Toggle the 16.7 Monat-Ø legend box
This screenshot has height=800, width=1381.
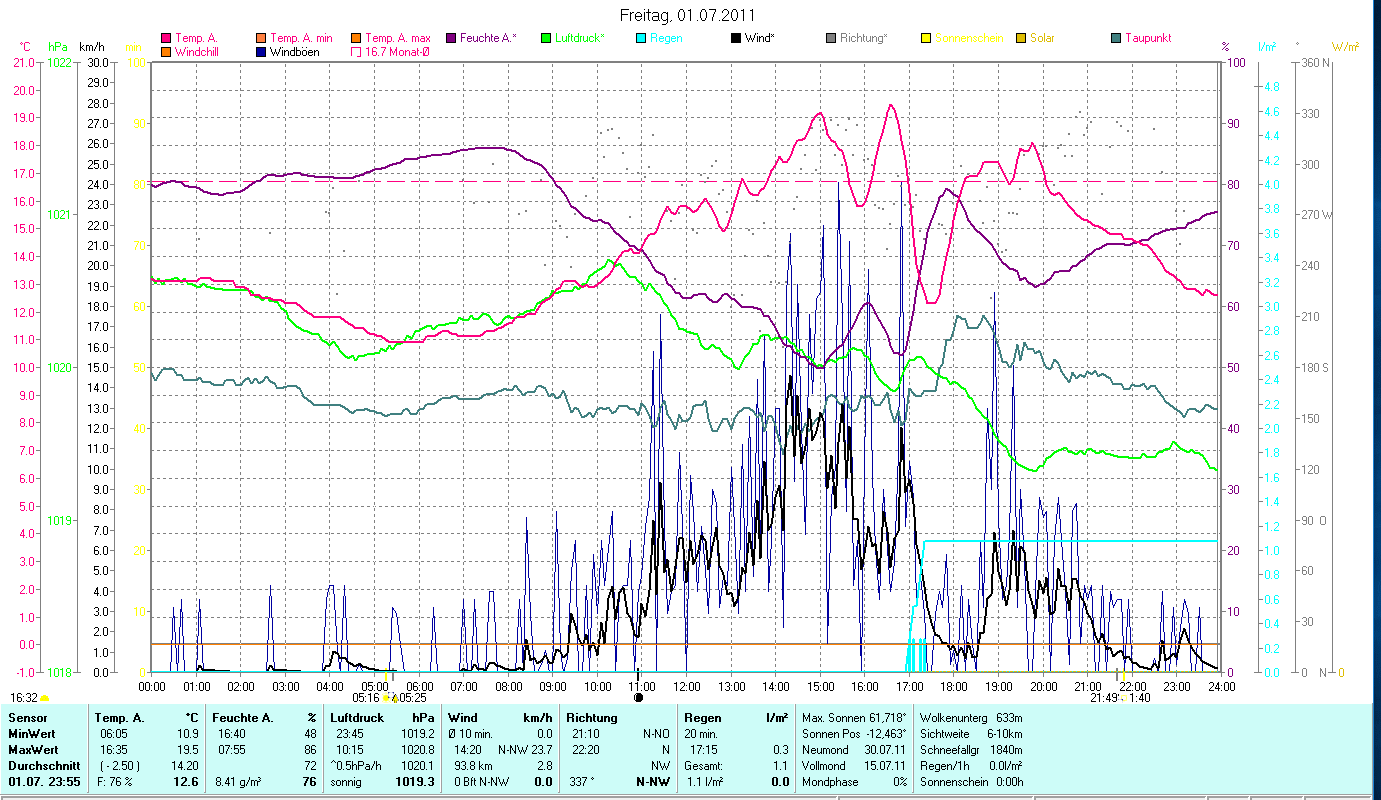(356, 52)
